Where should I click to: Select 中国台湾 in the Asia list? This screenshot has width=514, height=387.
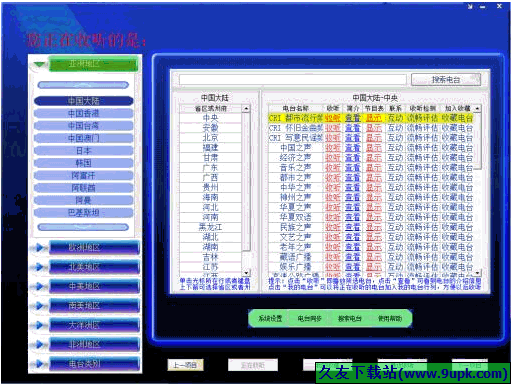(83, 126)
